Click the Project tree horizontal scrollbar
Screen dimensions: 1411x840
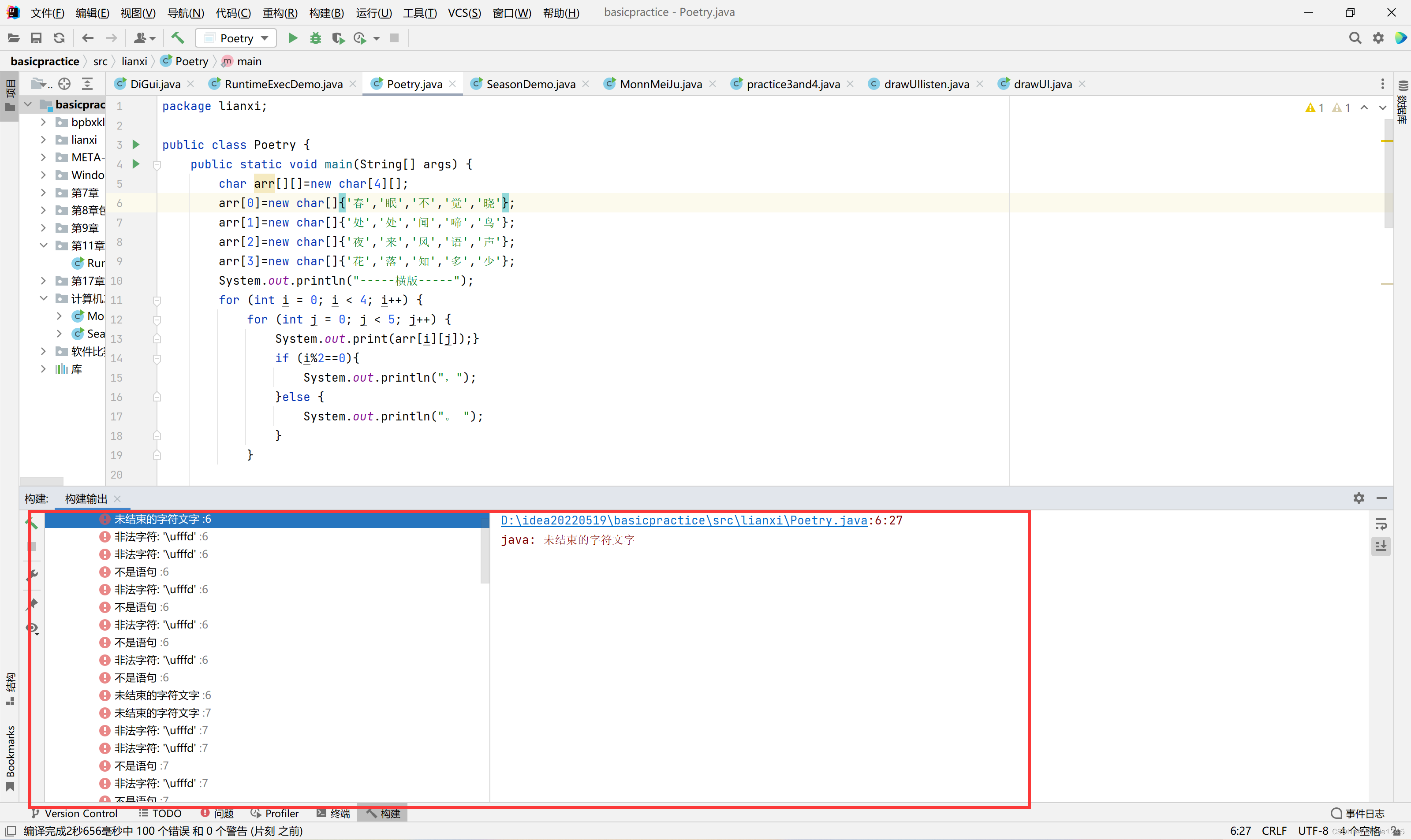(42, 481)
